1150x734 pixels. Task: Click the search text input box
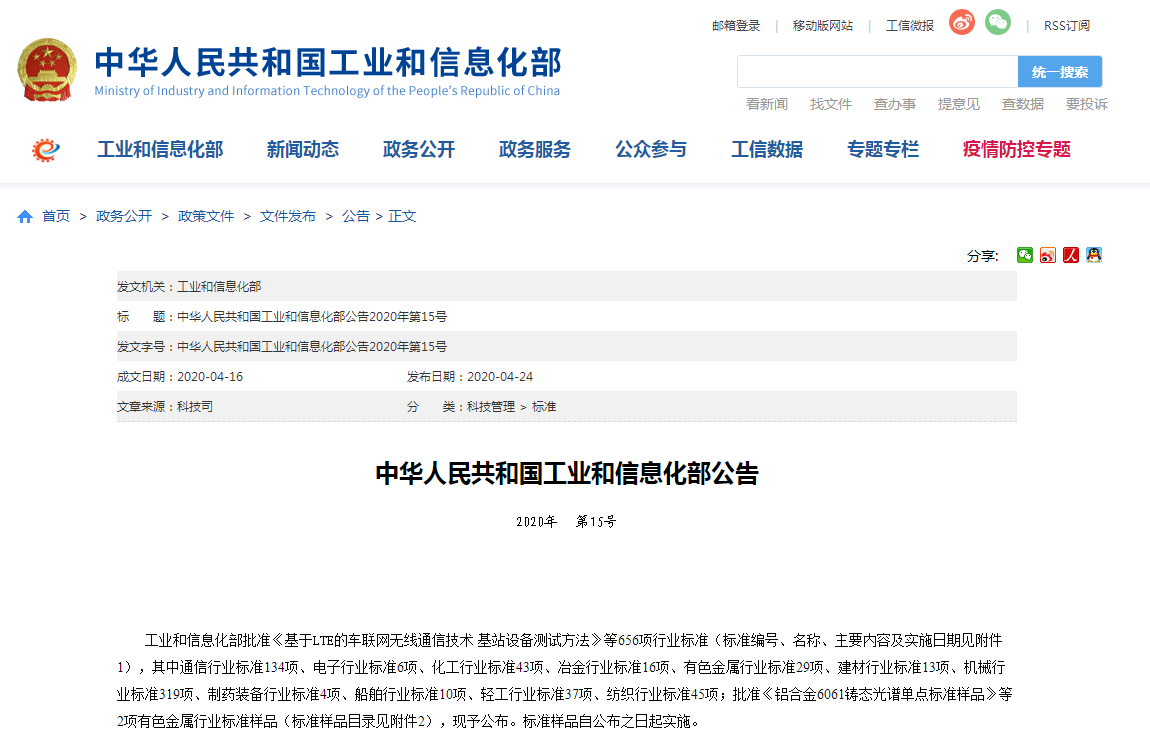(877, 72)
